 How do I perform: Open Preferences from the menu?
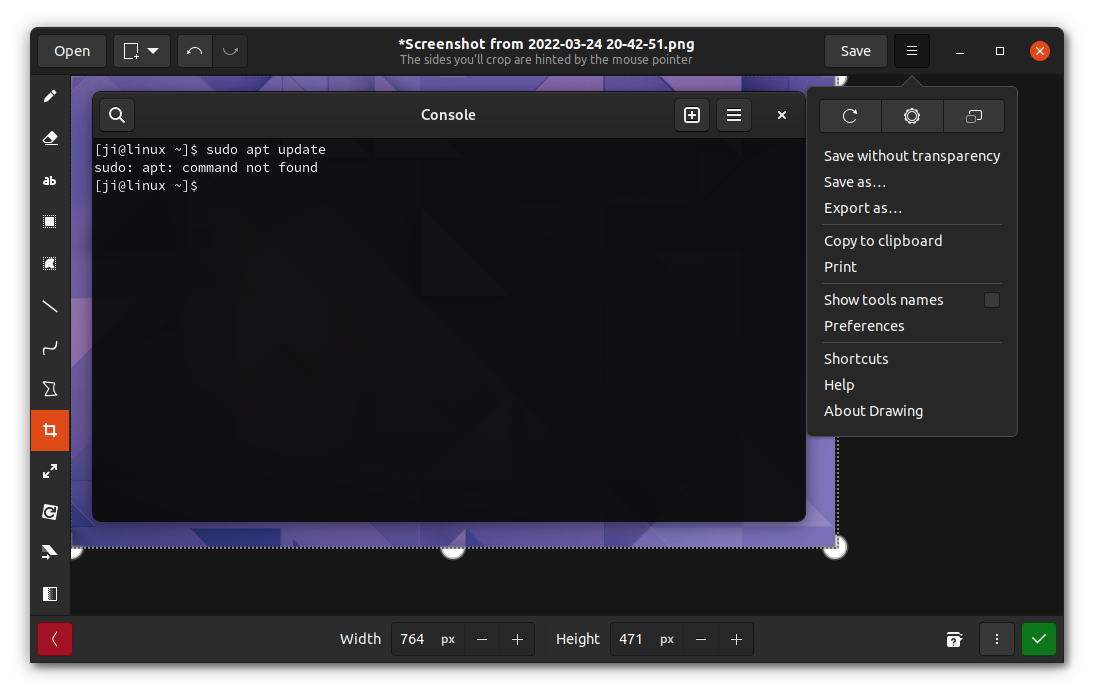pyautogui.click(x=864, y=325)
